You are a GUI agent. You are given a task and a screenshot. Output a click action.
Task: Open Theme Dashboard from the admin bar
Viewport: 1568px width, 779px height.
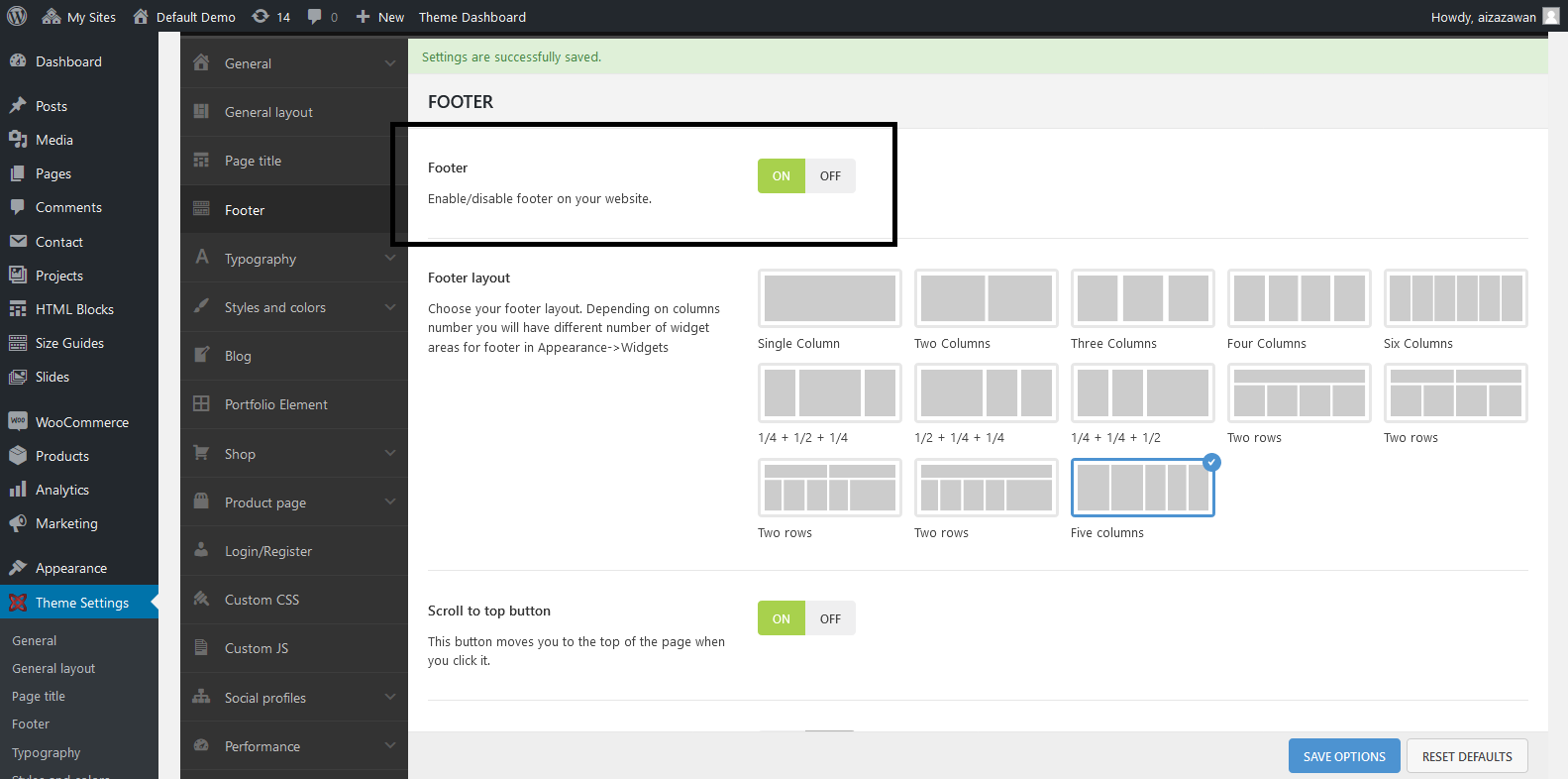(x=472, y=17)
